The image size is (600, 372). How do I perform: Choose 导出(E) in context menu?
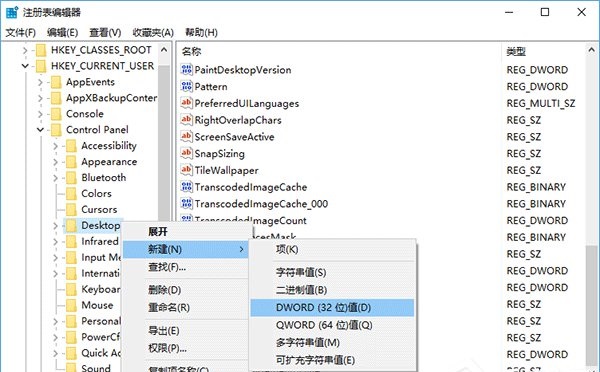tap(186, 331)
